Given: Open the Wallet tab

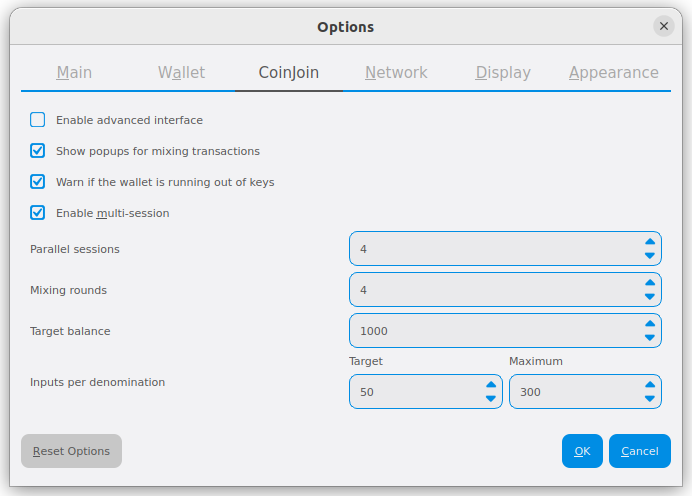Looking at the screenshot, I should (x=181, y=73).
